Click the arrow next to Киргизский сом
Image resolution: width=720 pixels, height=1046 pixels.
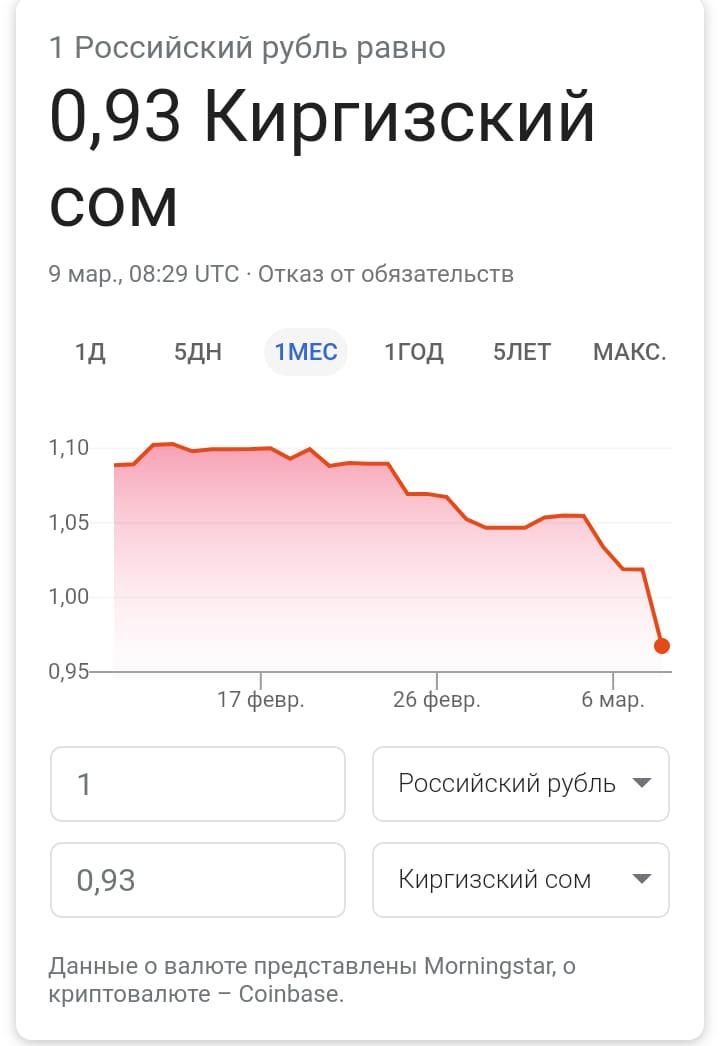[x=641, y=879]
